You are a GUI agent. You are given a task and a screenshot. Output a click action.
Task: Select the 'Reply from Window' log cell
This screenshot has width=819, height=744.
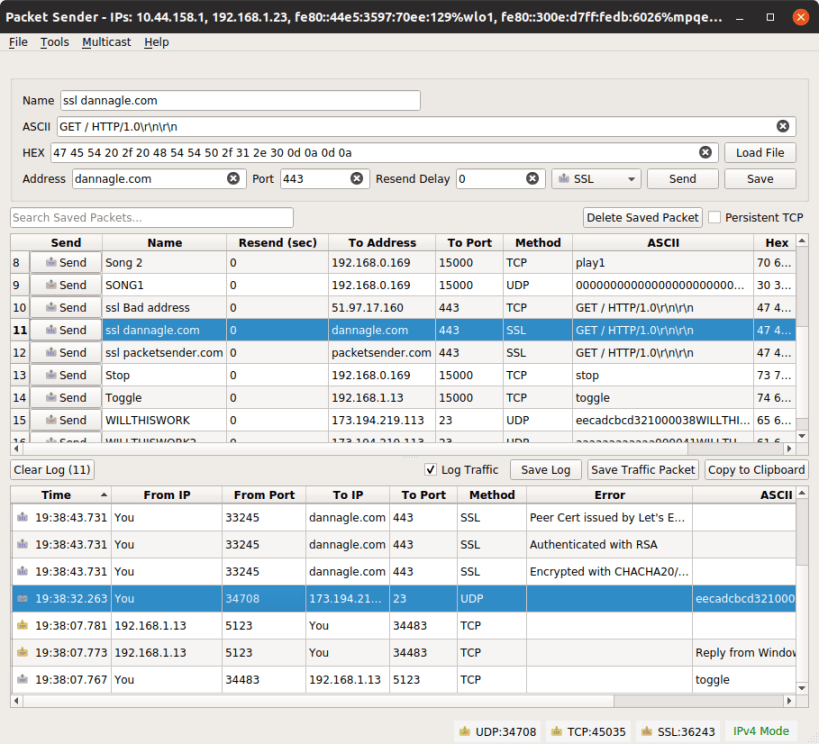[745, 653]
